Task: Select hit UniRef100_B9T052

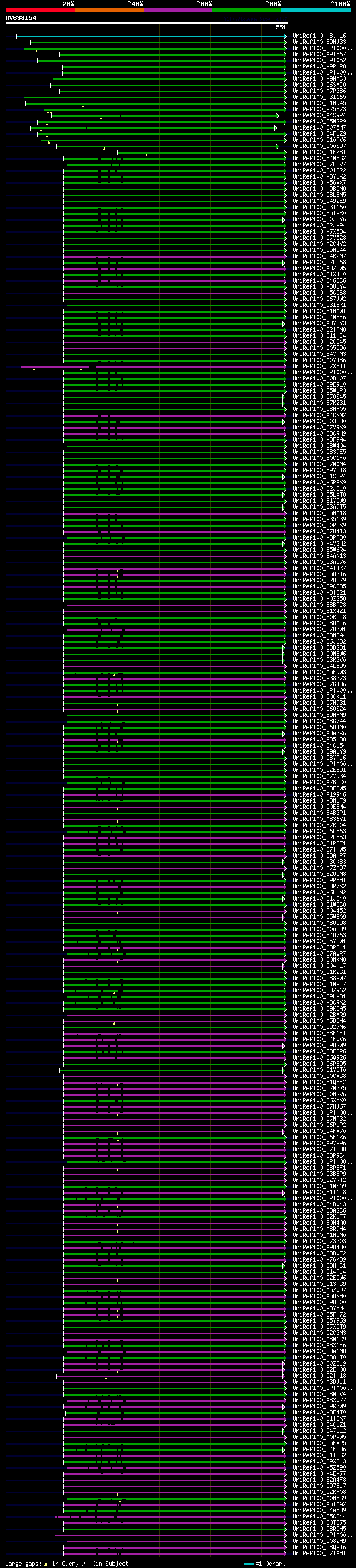Action: coord(319,60)
